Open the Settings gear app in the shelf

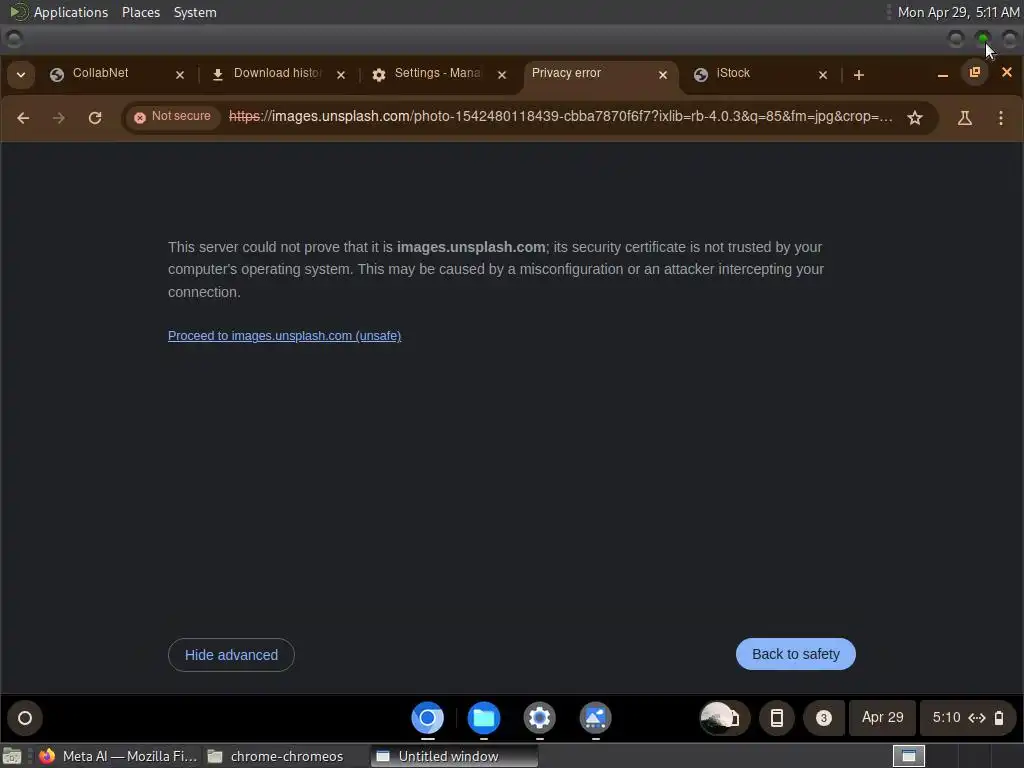(x=539, y=718)
